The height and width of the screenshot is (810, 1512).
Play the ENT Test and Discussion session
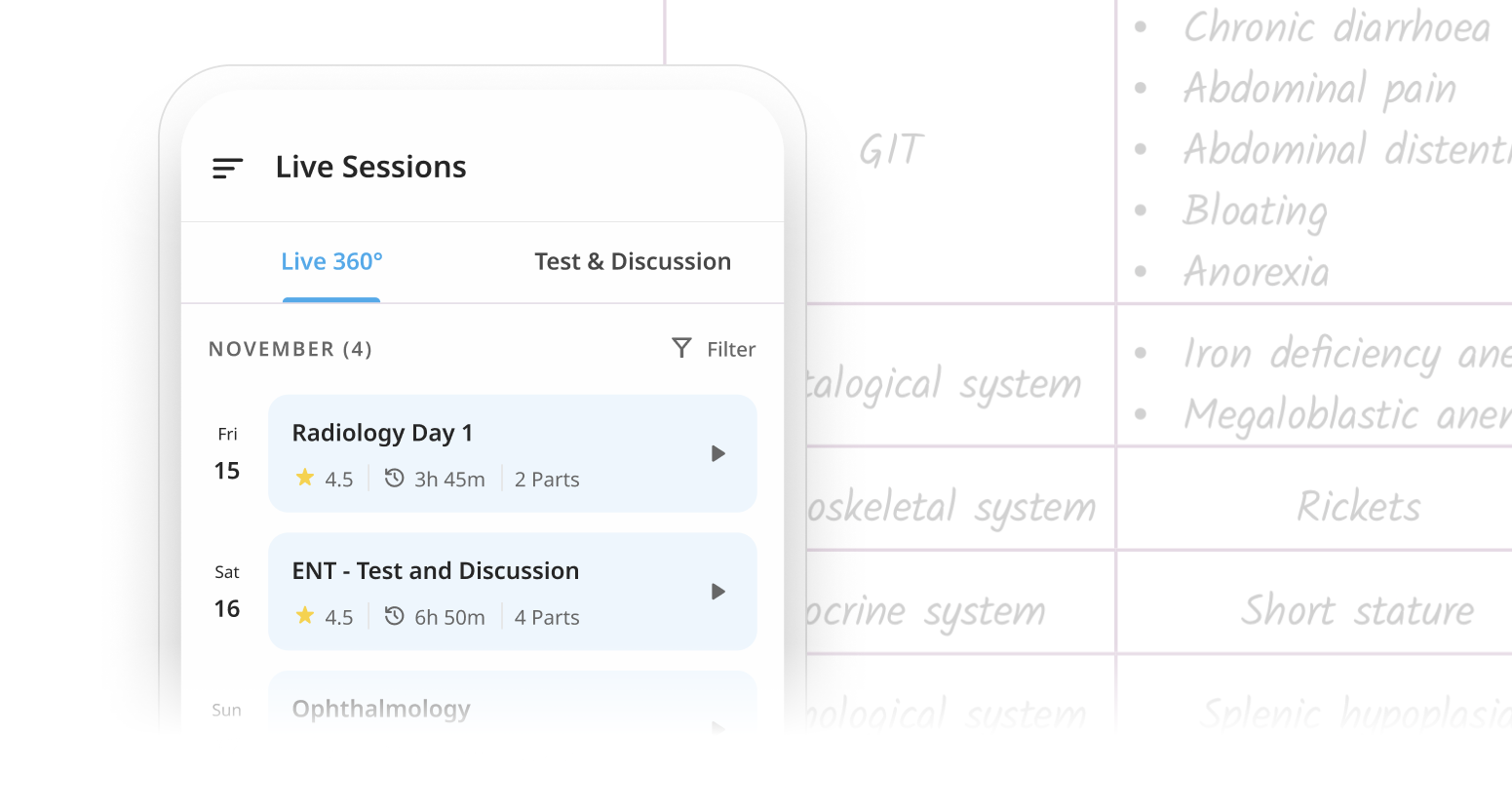click(718, 592)
